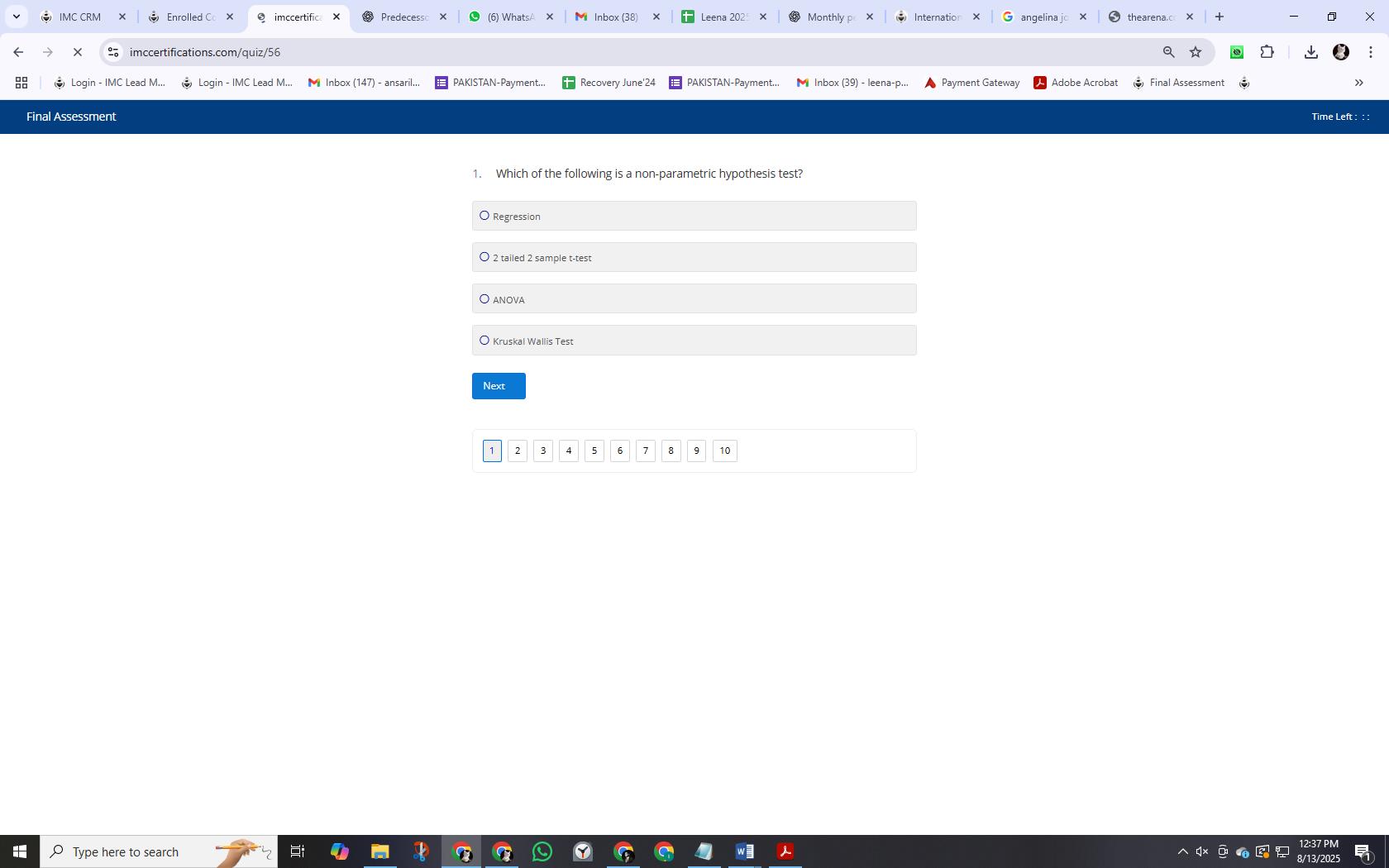The height and width of the screenshot is (868, 1389).
Task: Open the Inbox (38) Gmail tab
Action: point(616,17)
